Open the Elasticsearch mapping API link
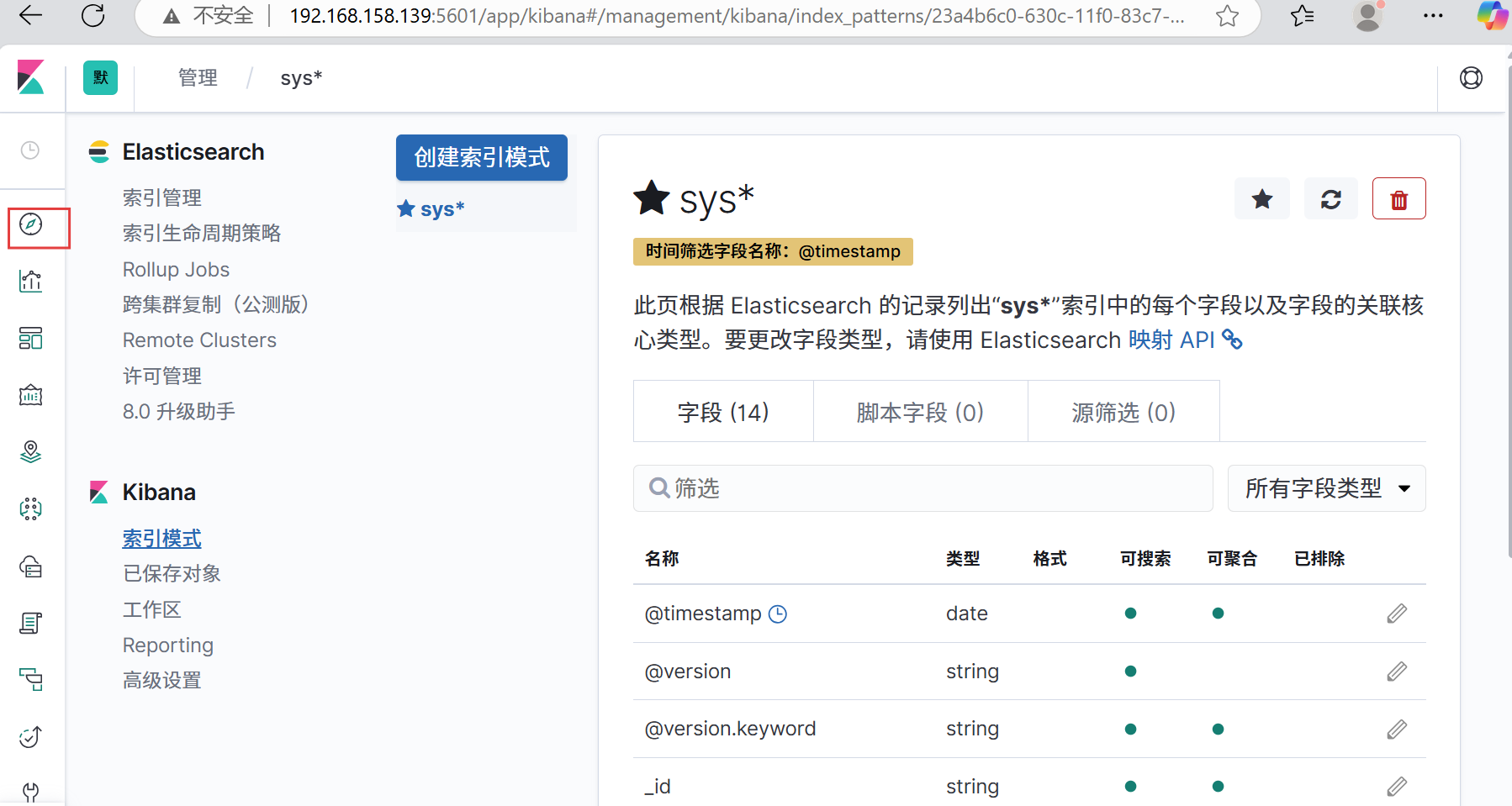 (1185, 340)
